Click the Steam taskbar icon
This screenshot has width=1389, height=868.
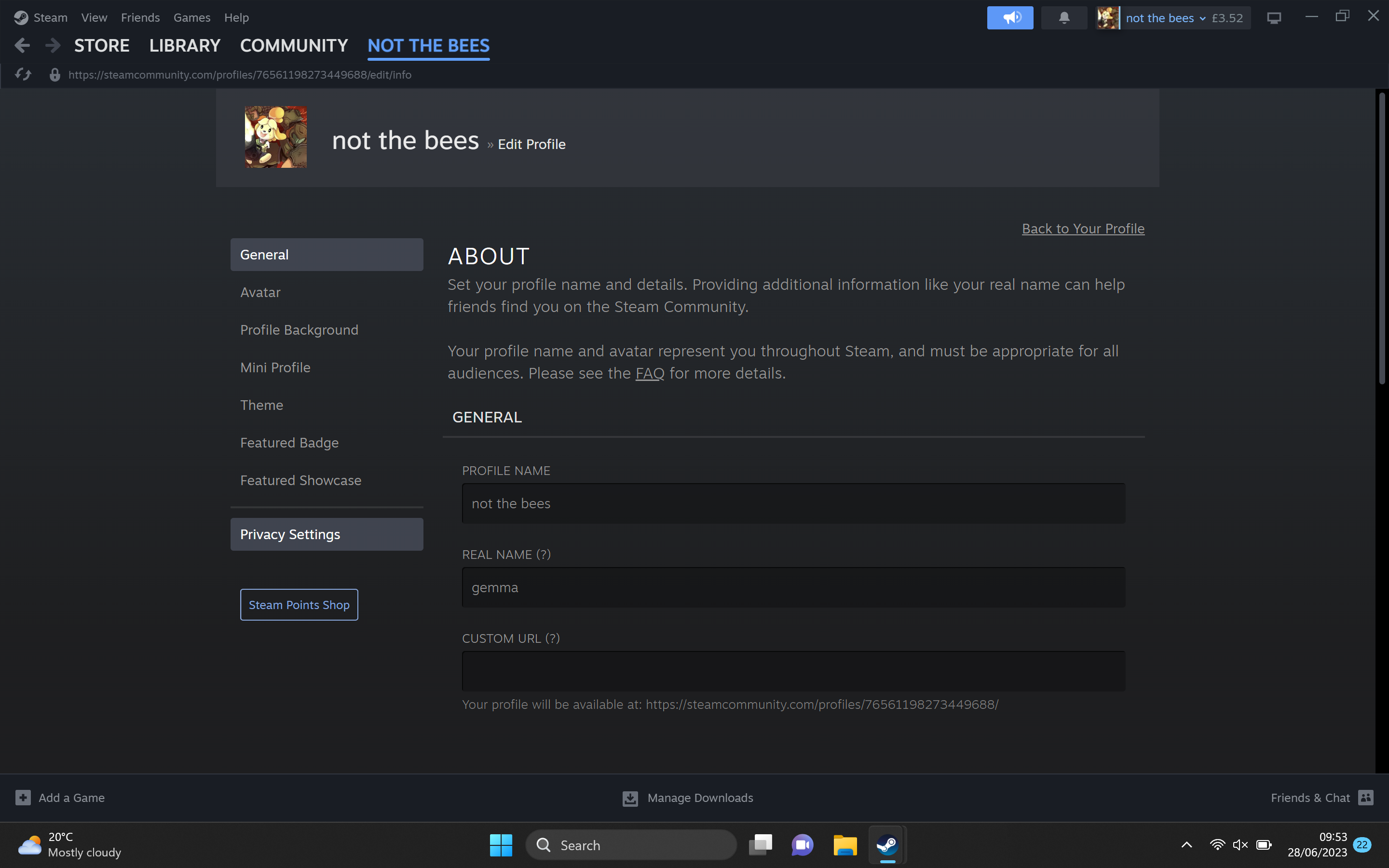click(x=887, y=845)
